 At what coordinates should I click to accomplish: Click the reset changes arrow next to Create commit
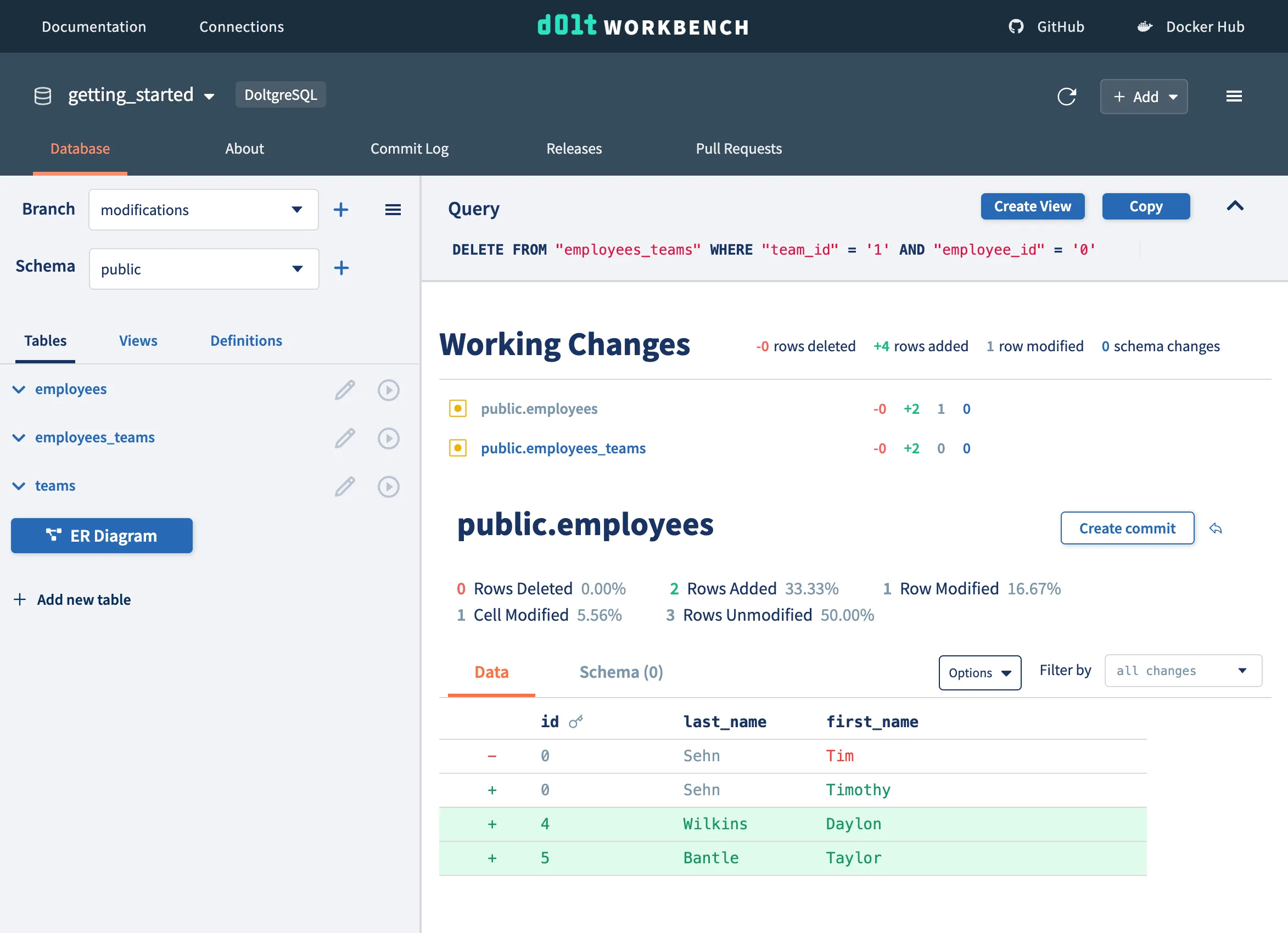(1216, 529)
